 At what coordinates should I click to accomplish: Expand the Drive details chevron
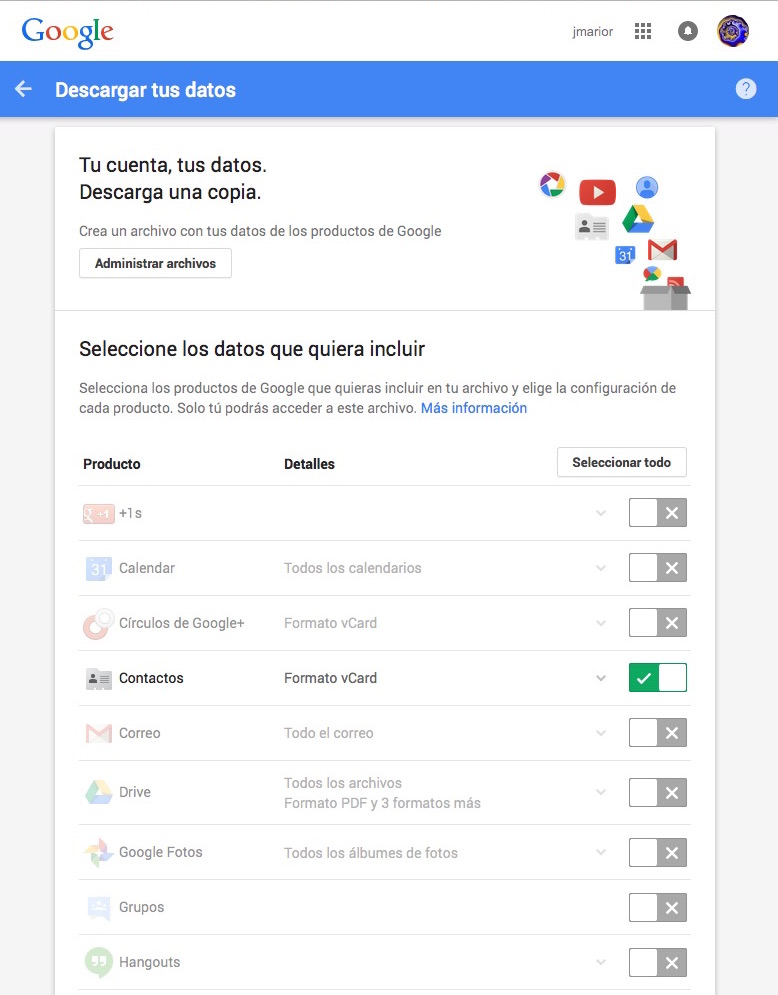point(600,793)
